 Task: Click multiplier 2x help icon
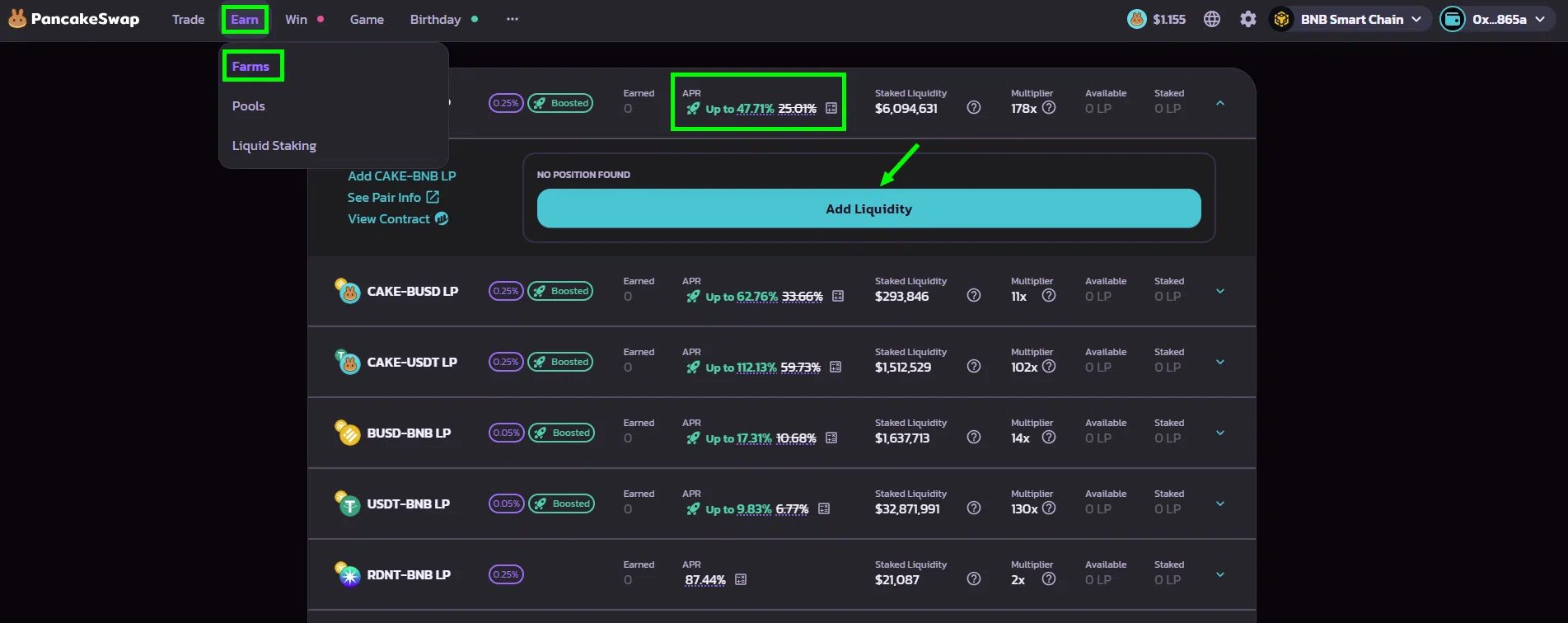[1049, 578]
